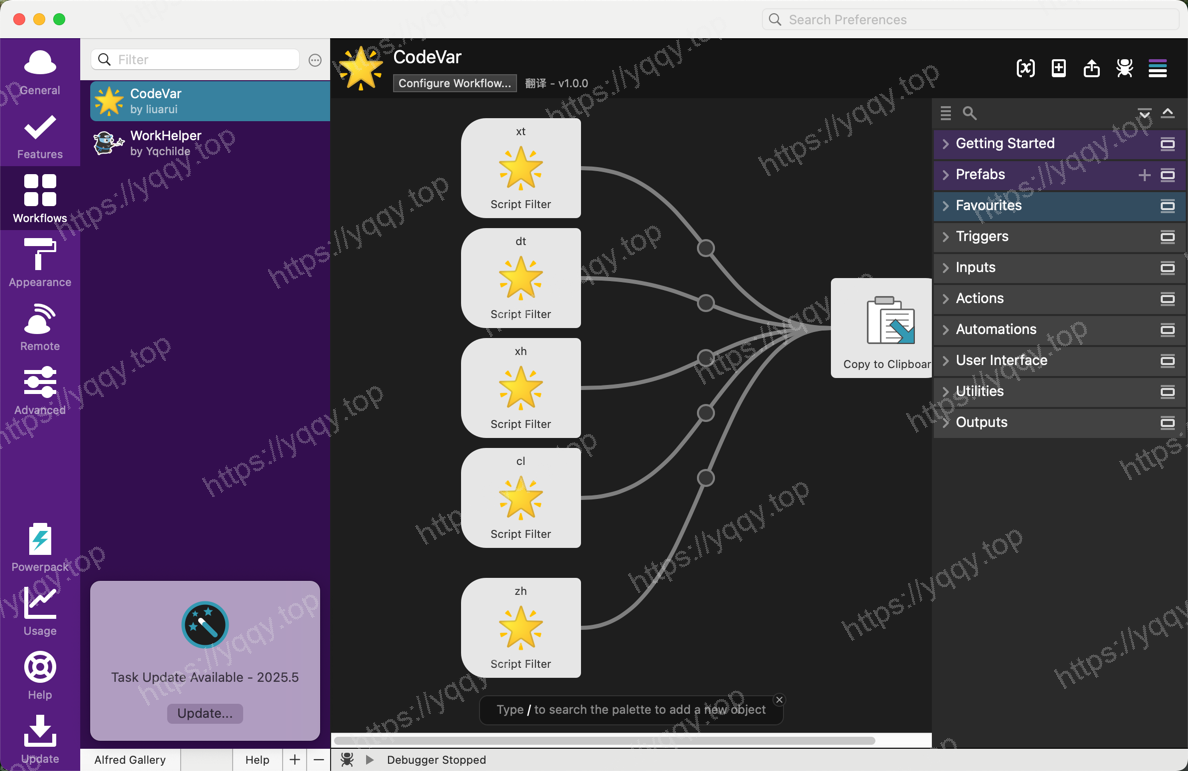1188x771 pixels.
Task: Toggle the Inputs section panel icon
Action: 1167,268
